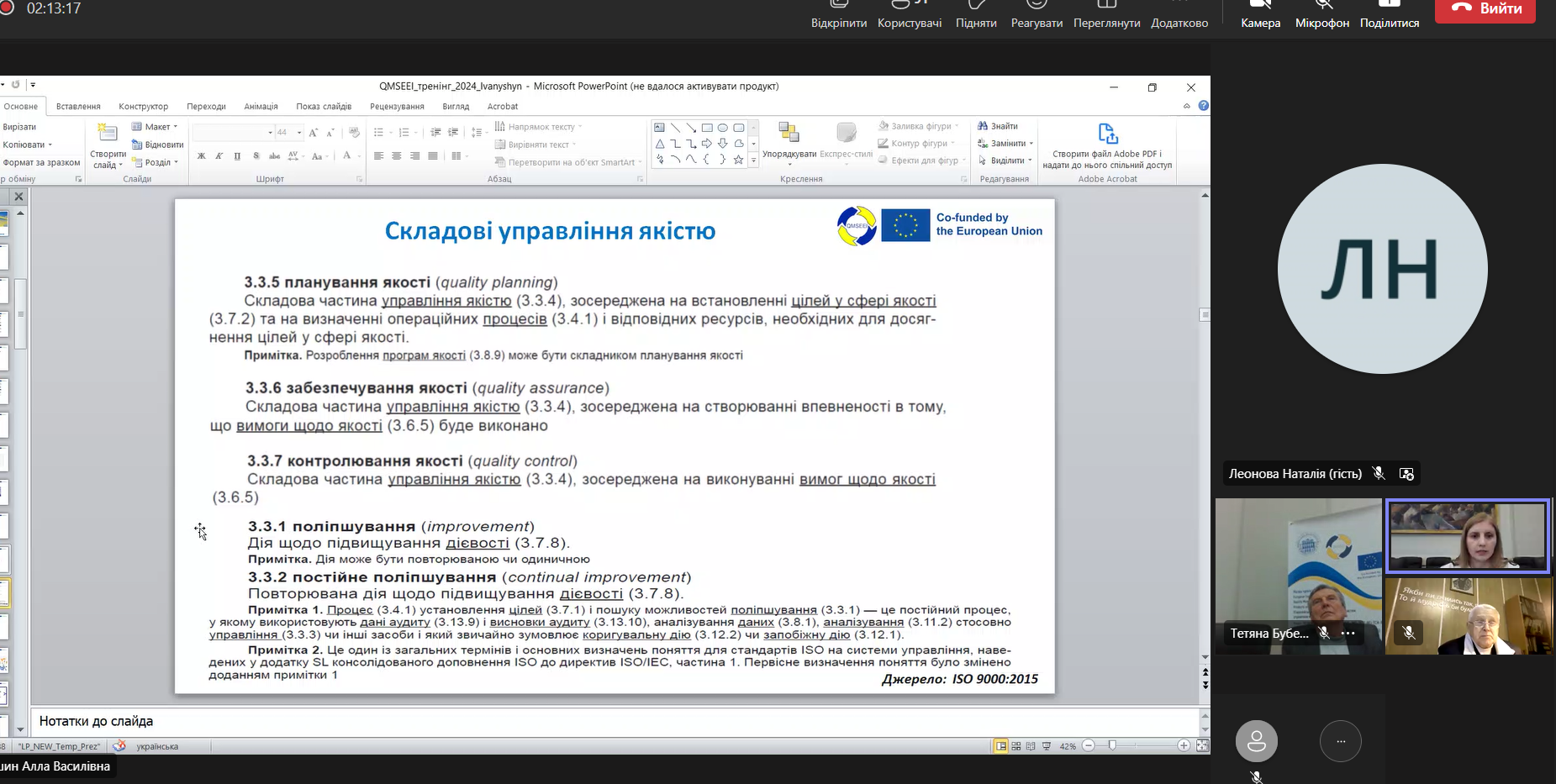Toggle Normal view button in status bar
Image resolution: width=1556 pixels, height=784 pixels.
[1000, 746]
